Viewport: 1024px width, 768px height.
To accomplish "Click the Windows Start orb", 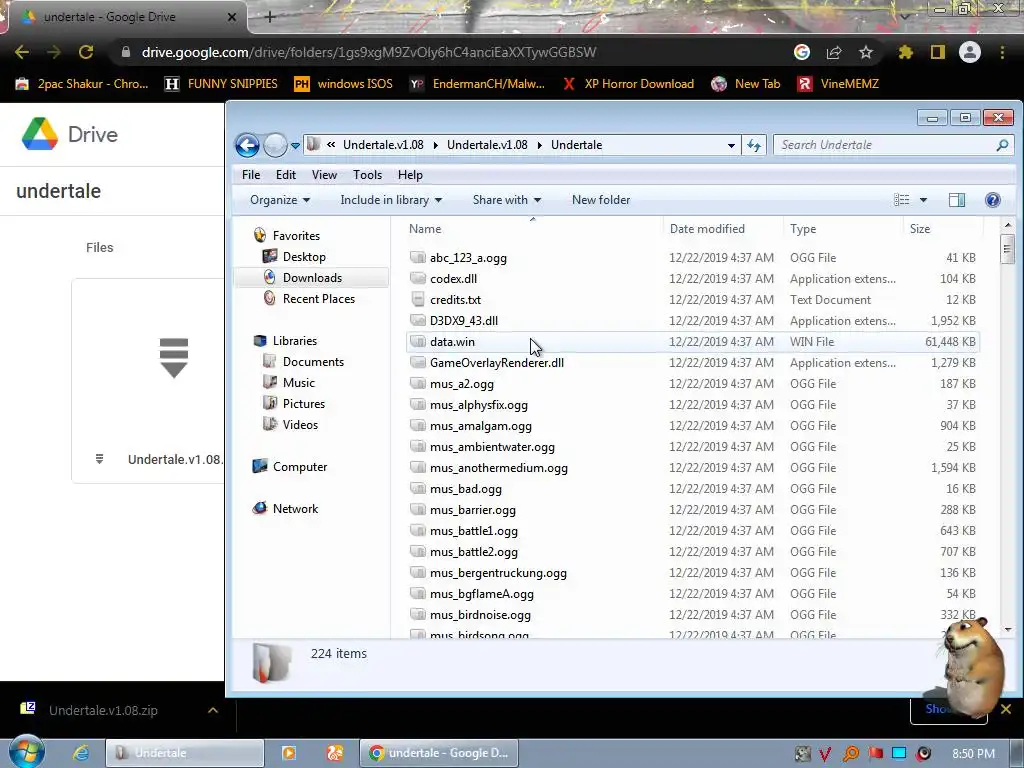I will pyautogui.click(x=26, y=752).
